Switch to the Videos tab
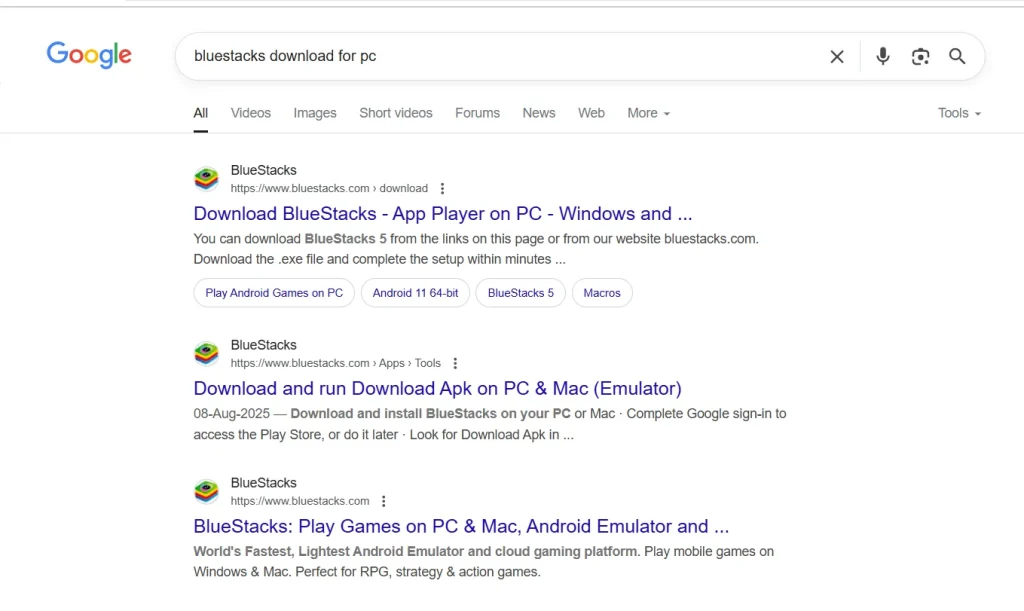The image size is (1024, 611). point(250,113)
